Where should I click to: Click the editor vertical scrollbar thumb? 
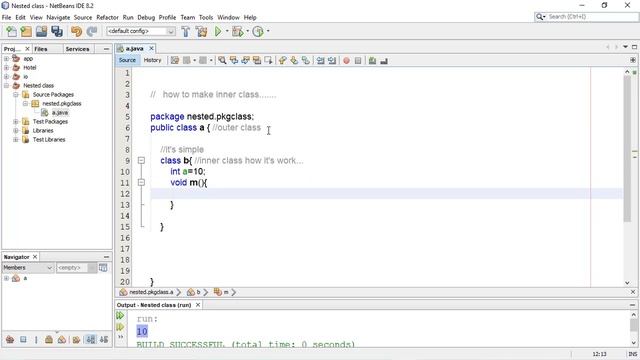(x=627, y=149)
